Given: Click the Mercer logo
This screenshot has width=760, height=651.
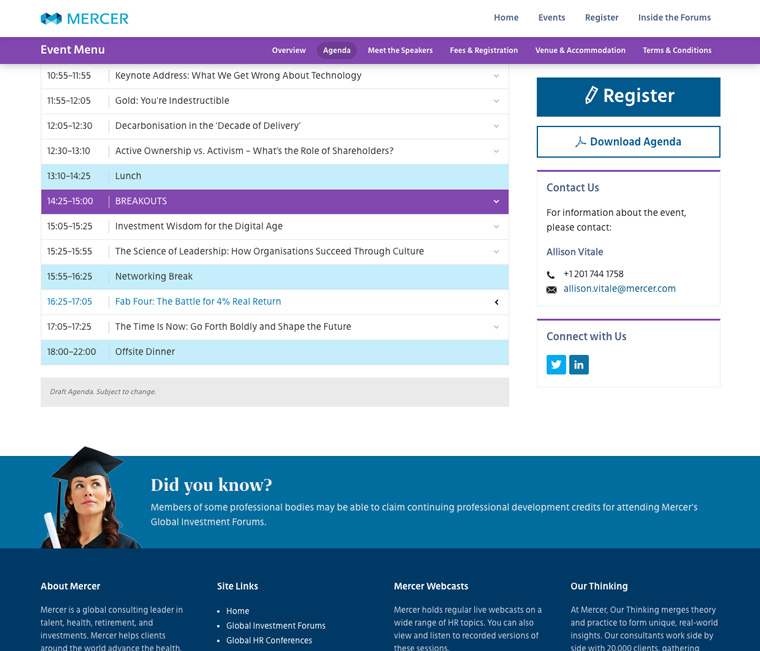Looking at the screenshot, I should pos(84,18).
